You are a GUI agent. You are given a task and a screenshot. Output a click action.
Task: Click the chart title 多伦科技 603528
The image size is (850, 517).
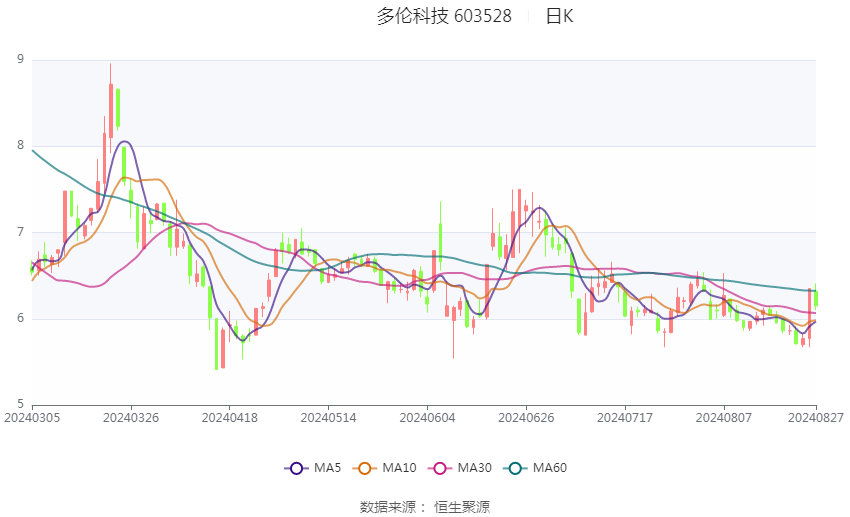coord(444,16)
